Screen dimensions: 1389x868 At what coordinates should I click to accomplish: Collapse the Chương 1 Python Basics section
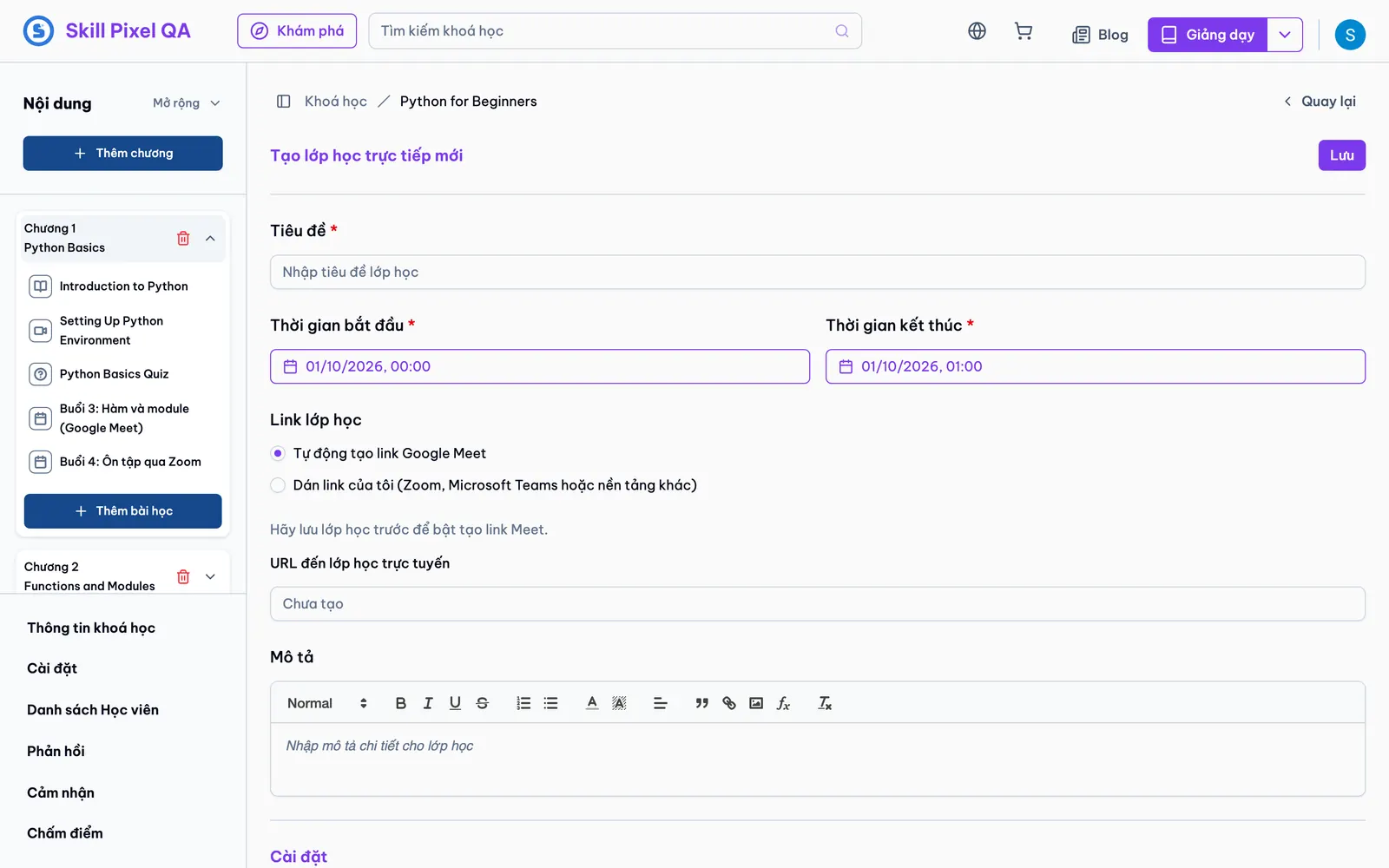pos(210,238)
